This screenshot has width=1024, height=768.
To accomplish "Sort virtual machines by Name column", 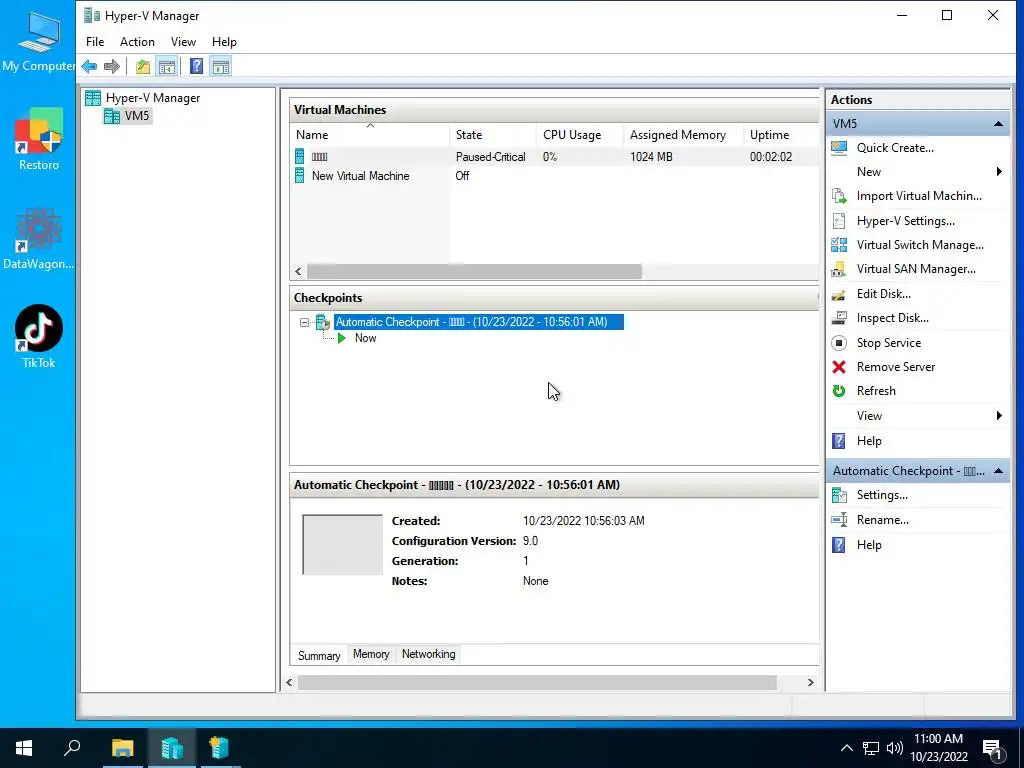I will point(370,135).
